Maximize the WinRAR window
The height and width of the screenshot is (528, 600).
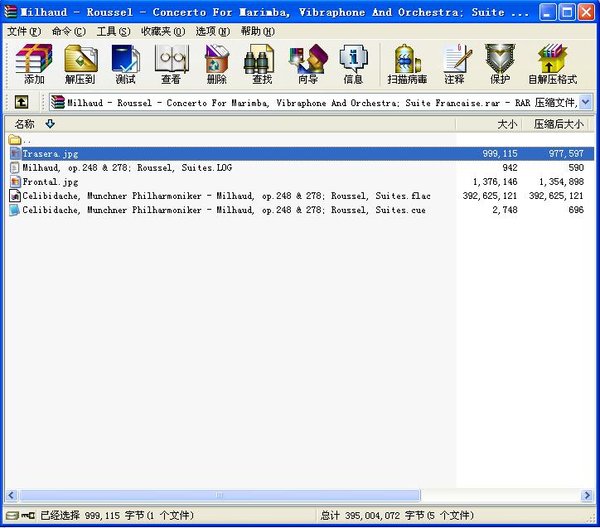click(567, 12)
